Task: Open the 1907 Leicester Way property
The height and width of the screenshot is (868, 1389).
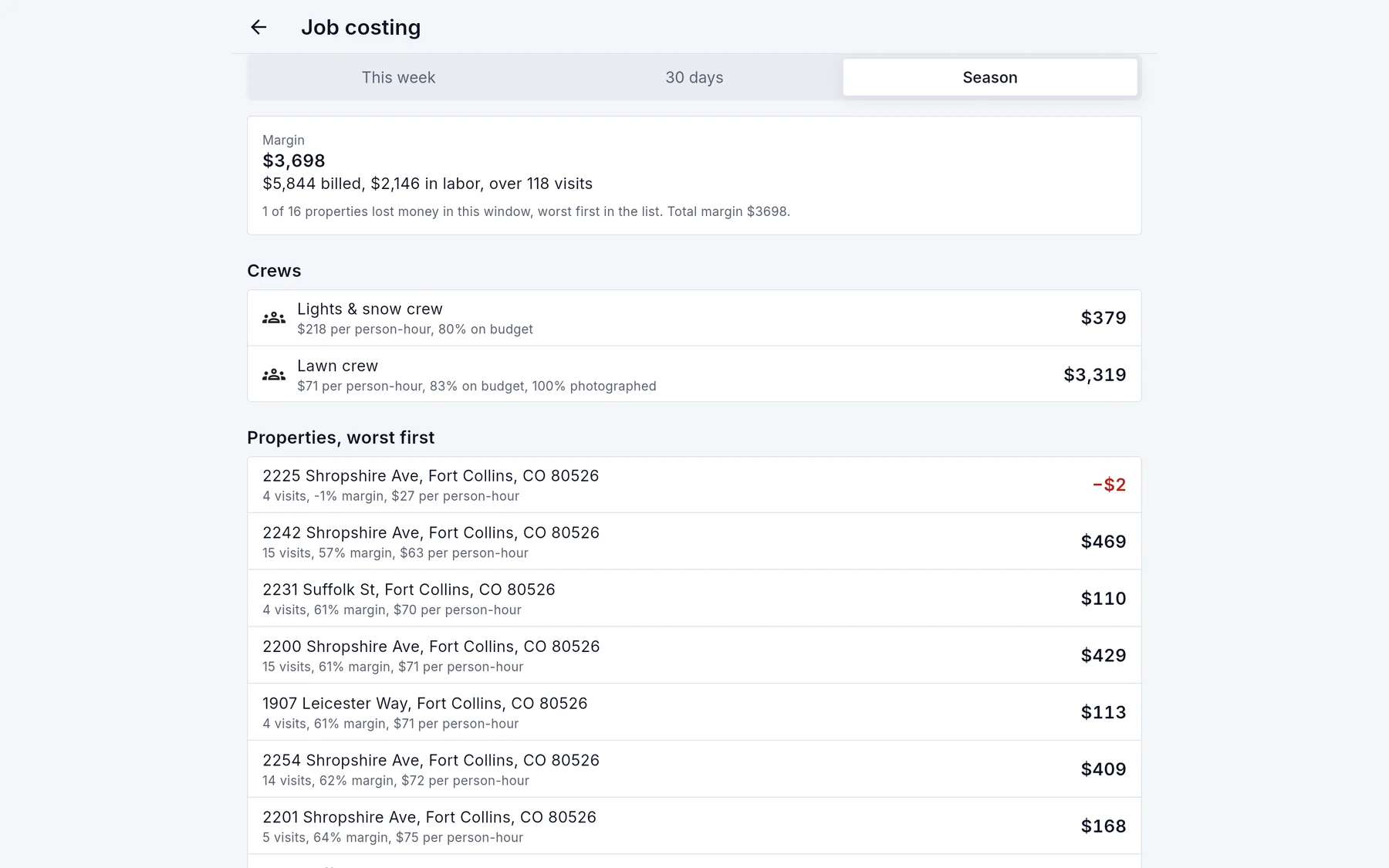Action: pyautogui.click(x=694, y=712)
